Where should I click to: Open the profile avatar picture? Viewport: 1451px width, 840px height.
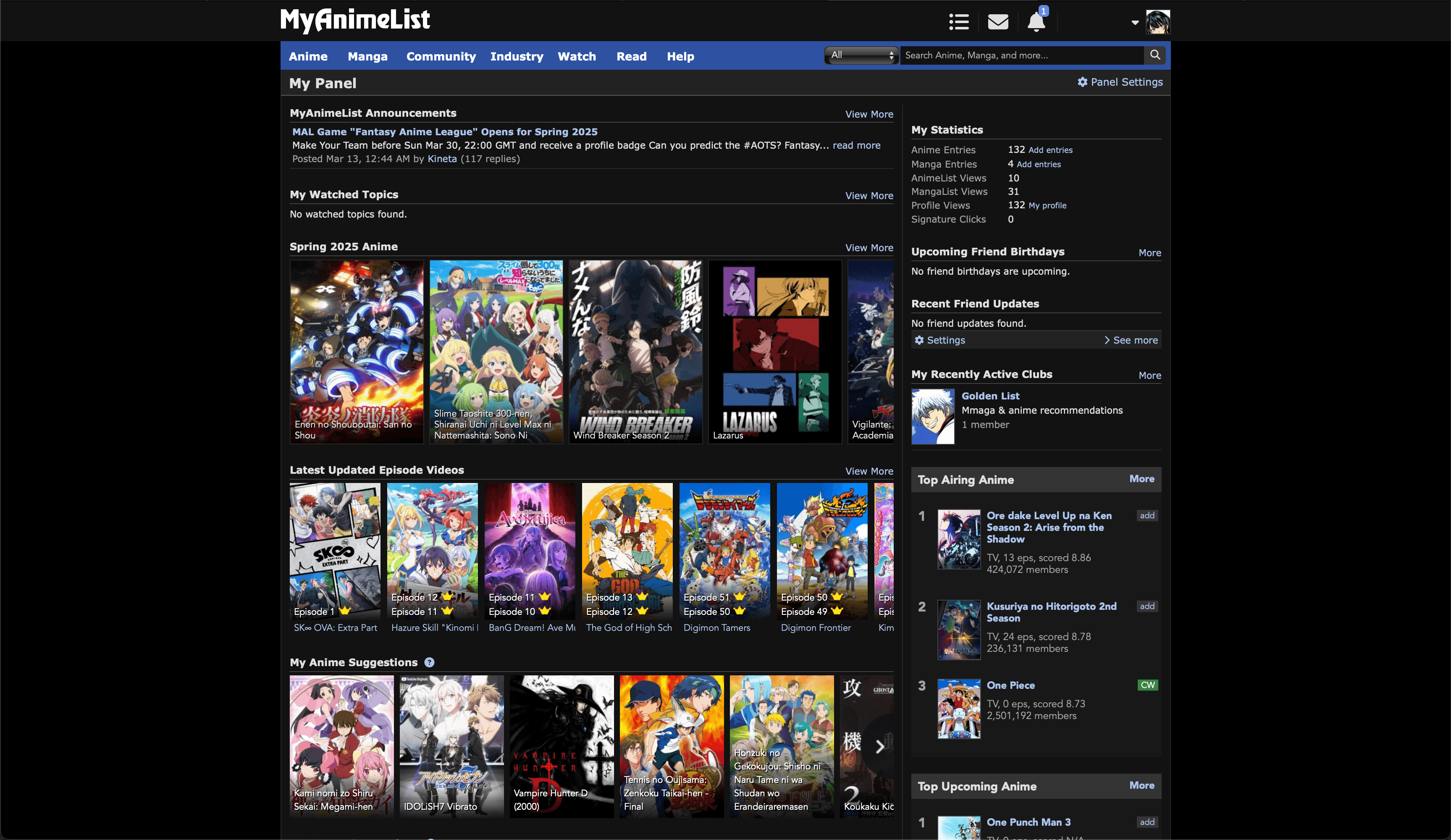[x=1157, y=22]
